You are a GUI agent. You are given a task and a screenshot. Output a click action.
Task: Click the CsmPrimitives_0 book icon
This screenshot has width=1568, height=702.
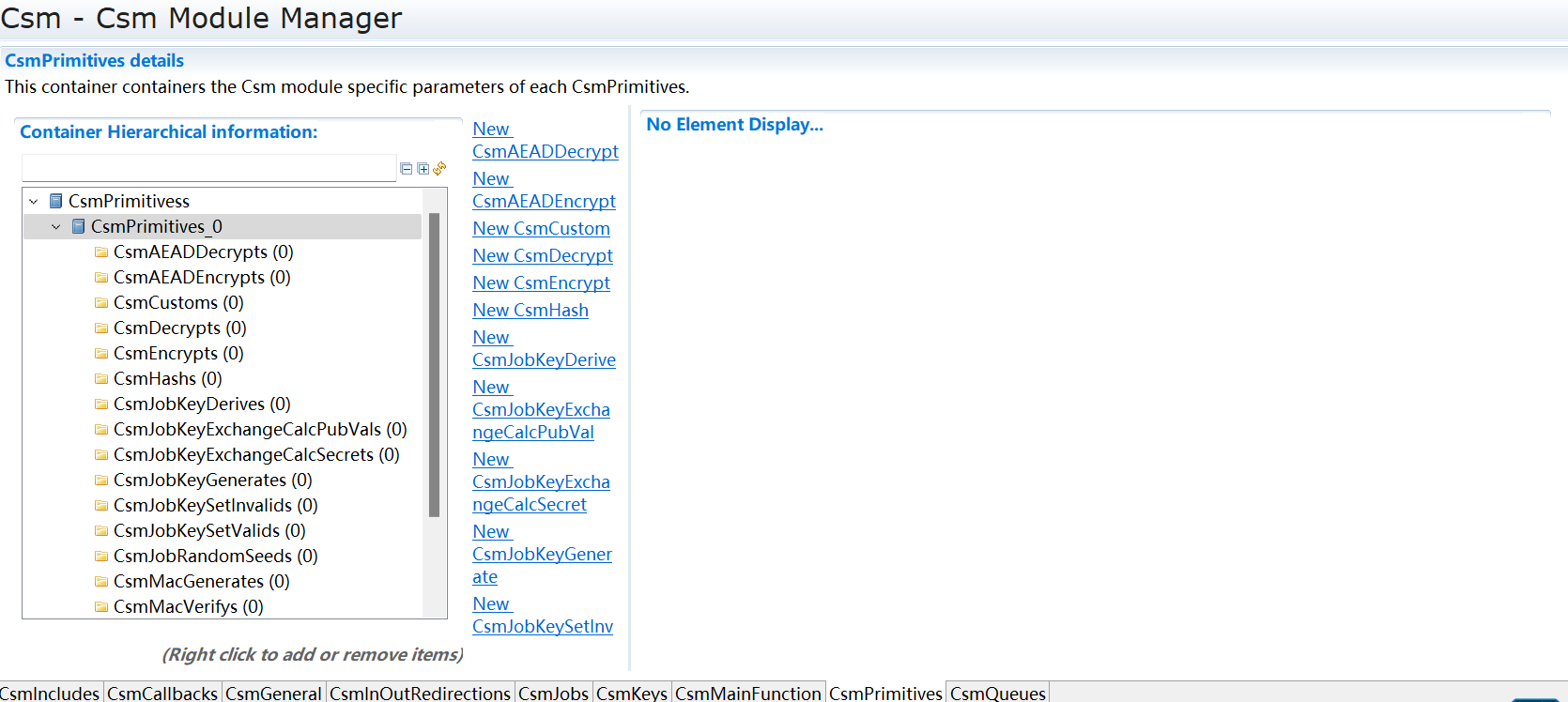[79, 226]
